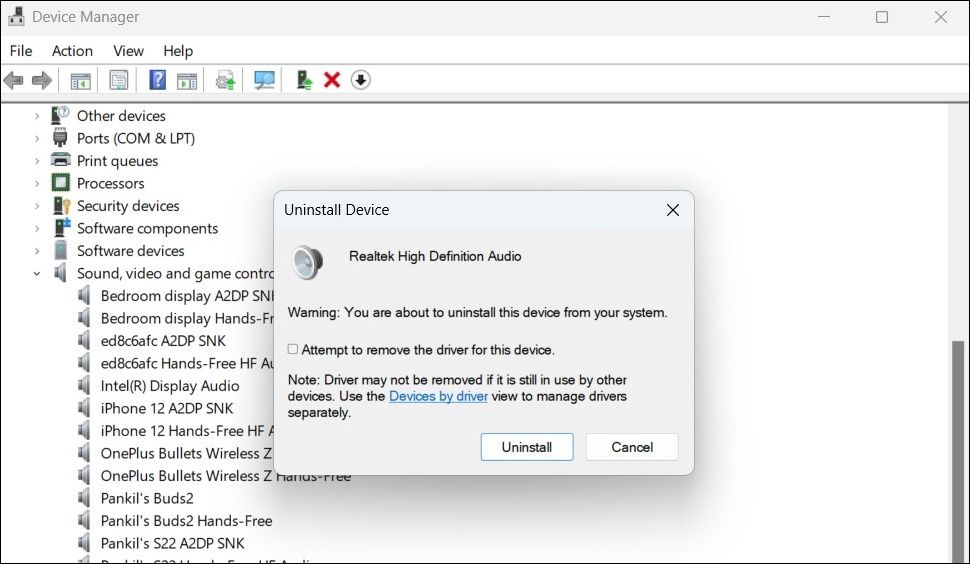The width and height of the screenshot is (970, 564).
Task: Click the blue Help question-mark icon
Action: pos(158,80)
